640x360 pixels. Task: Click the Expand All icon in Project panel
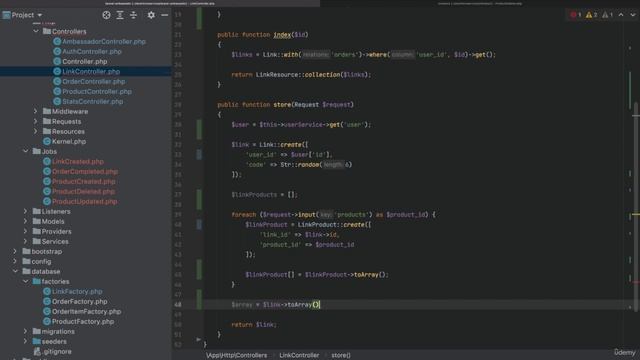[120, 15]
